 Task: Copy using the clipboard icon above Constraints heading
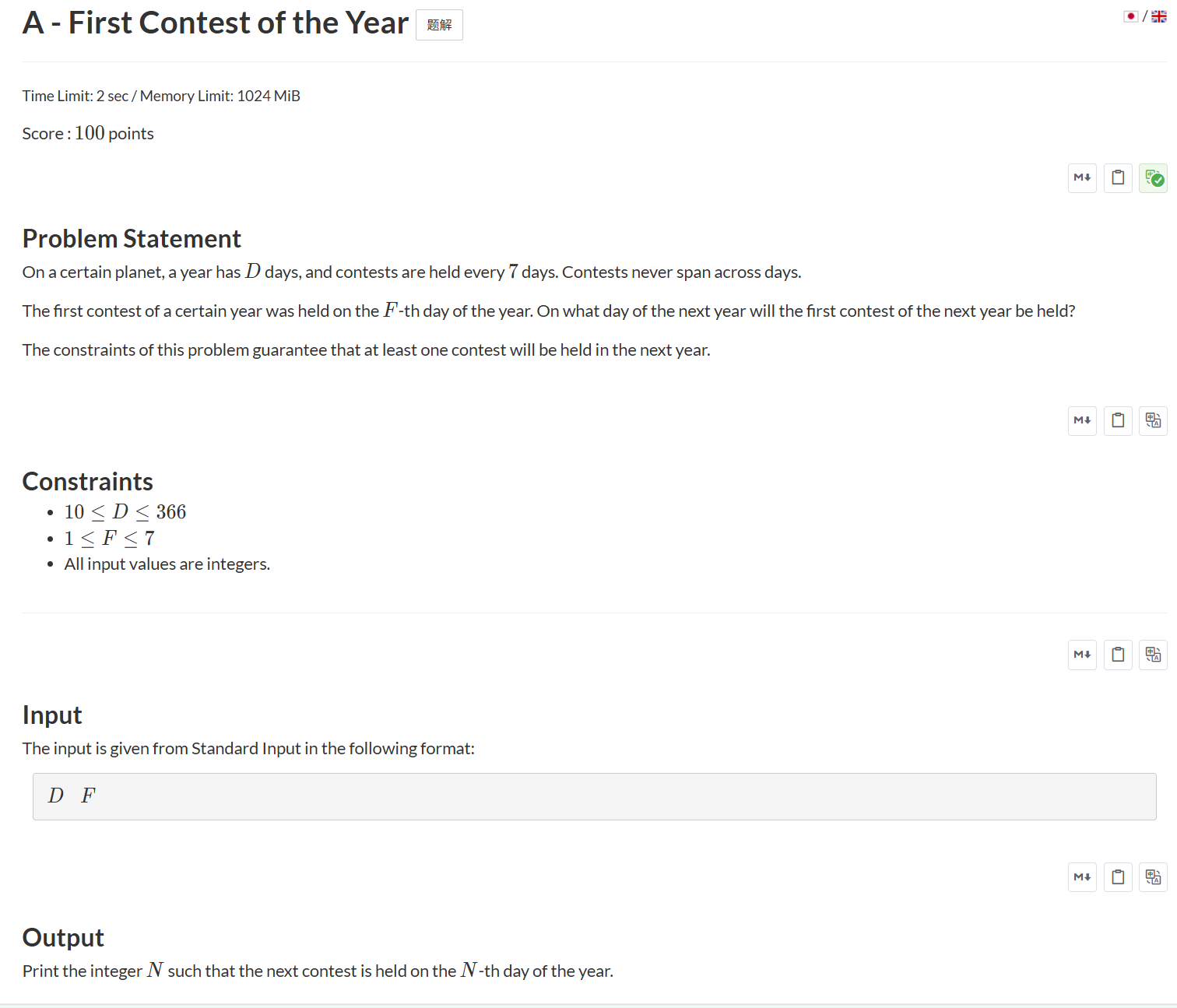click(1118, 420)
